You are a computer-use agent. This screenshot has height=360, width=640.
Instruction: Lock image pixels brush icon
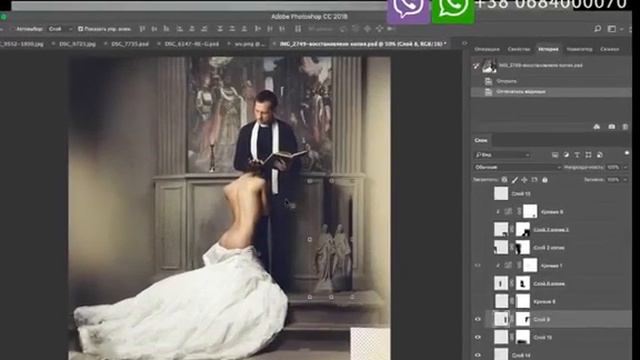point(515,180)
